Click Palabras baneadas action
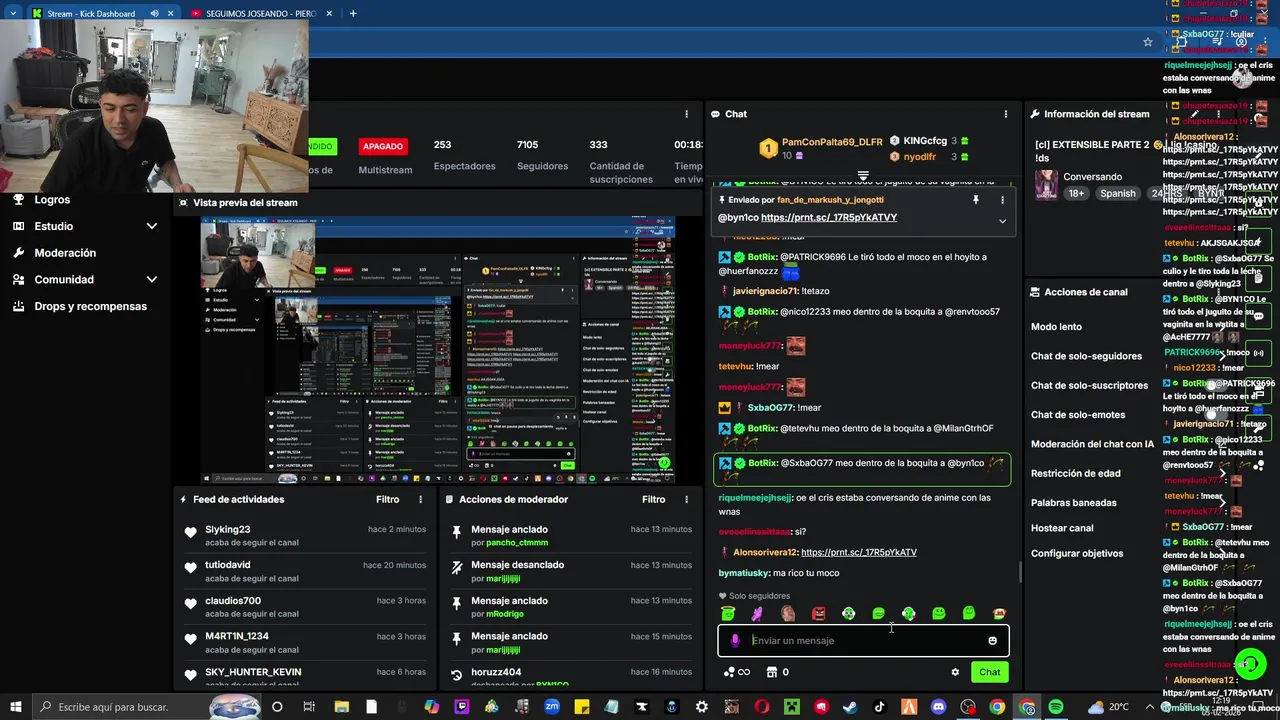Screen dimensions: 1280x720 1074,502
